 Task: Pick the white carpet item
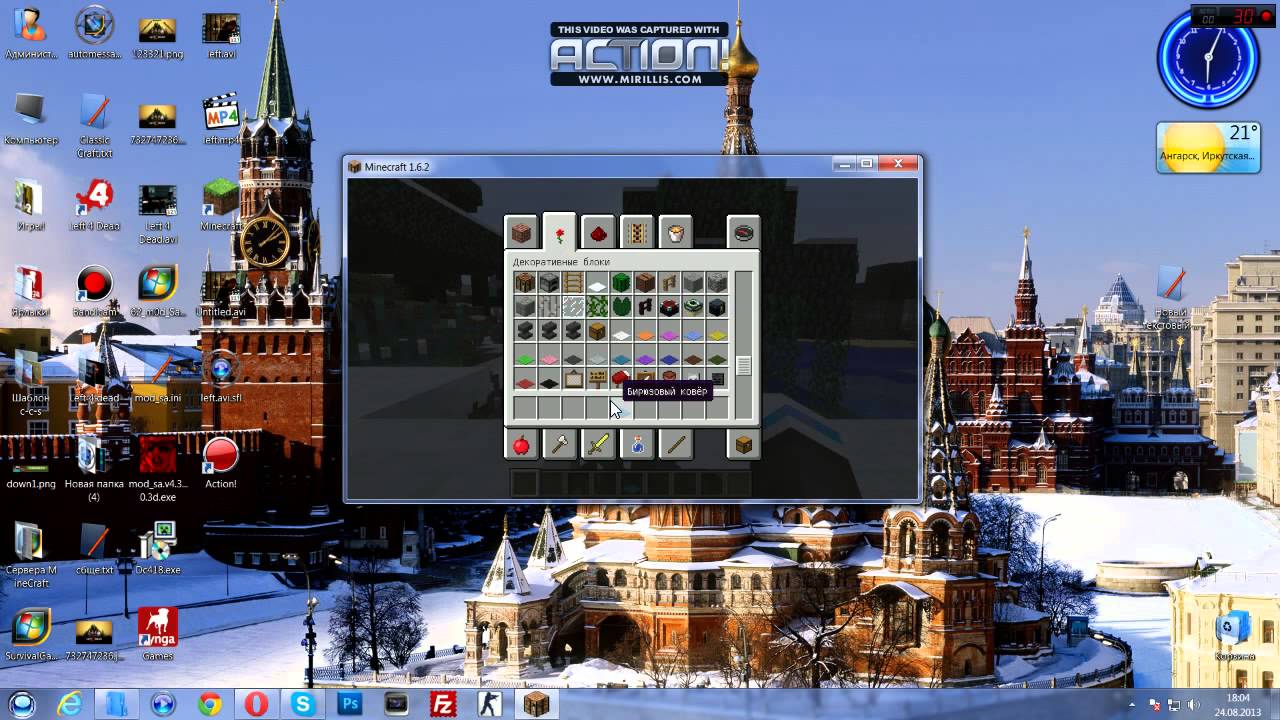click(x=621, y=331)
